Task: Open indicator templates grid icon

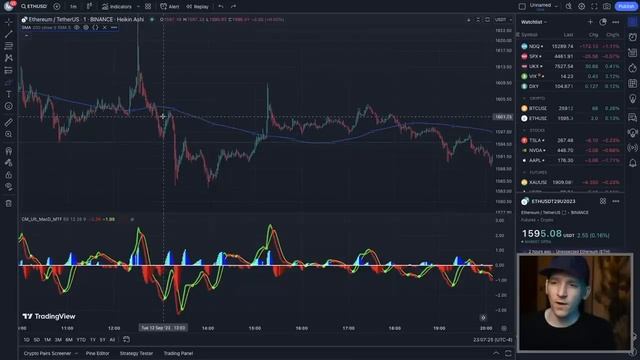Action: pos(148,7)
